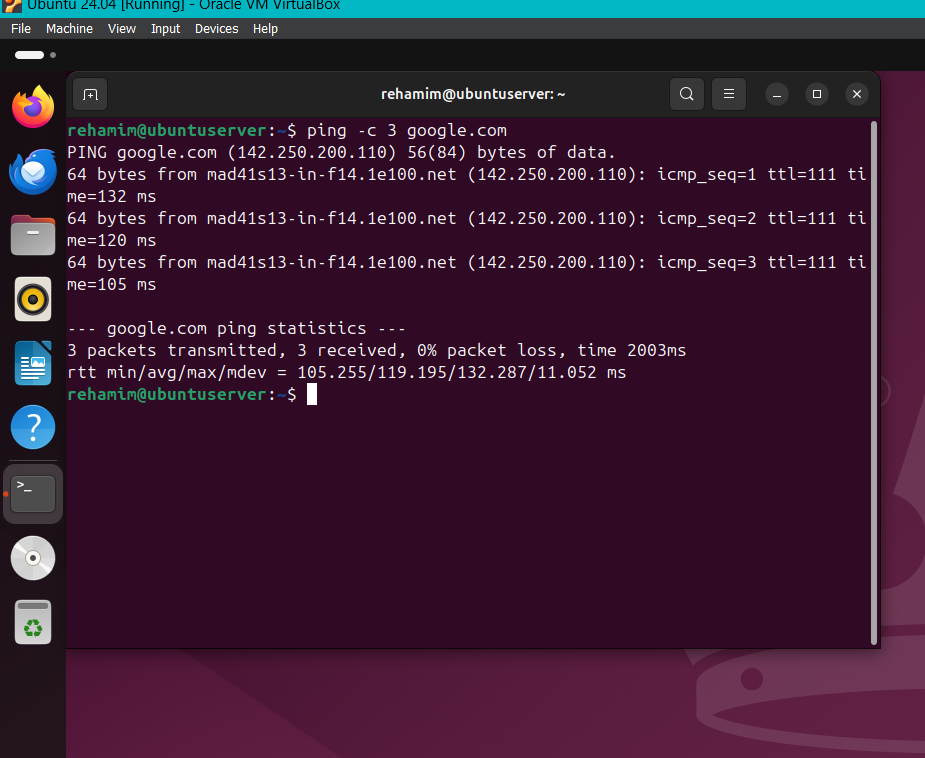Screen dimensions: 925x758
Task: Open the Files manager dock icon
Action: 33,235
